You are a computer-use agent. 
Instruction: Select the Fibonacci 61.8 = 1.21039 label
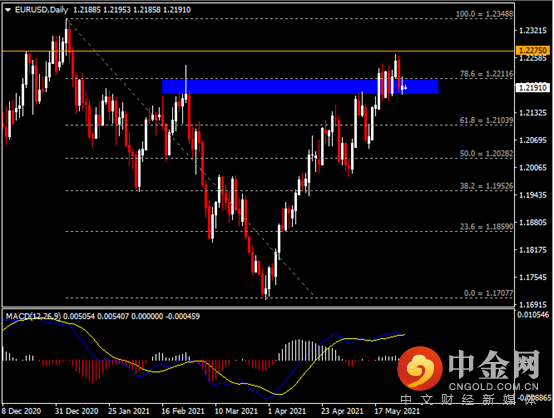tap(486, 120)
